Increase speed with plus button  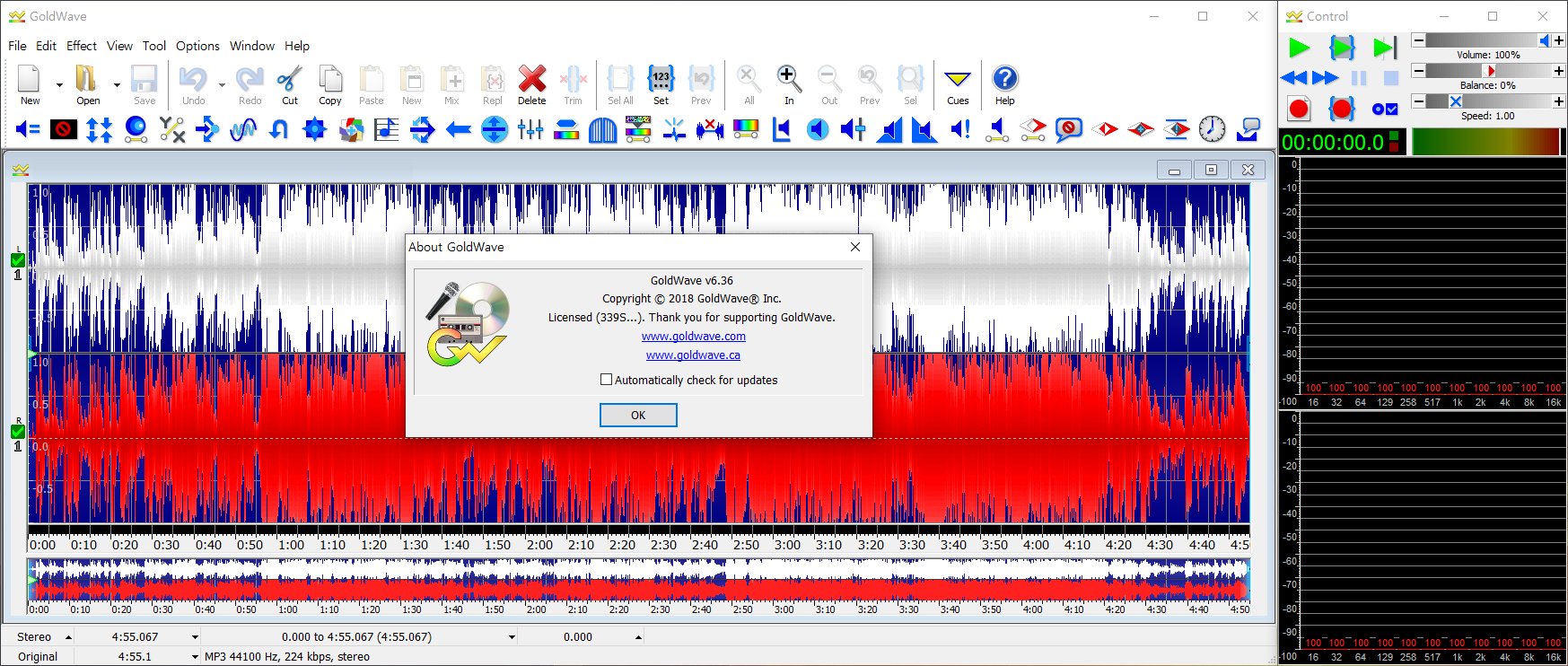coord(1559,101)
